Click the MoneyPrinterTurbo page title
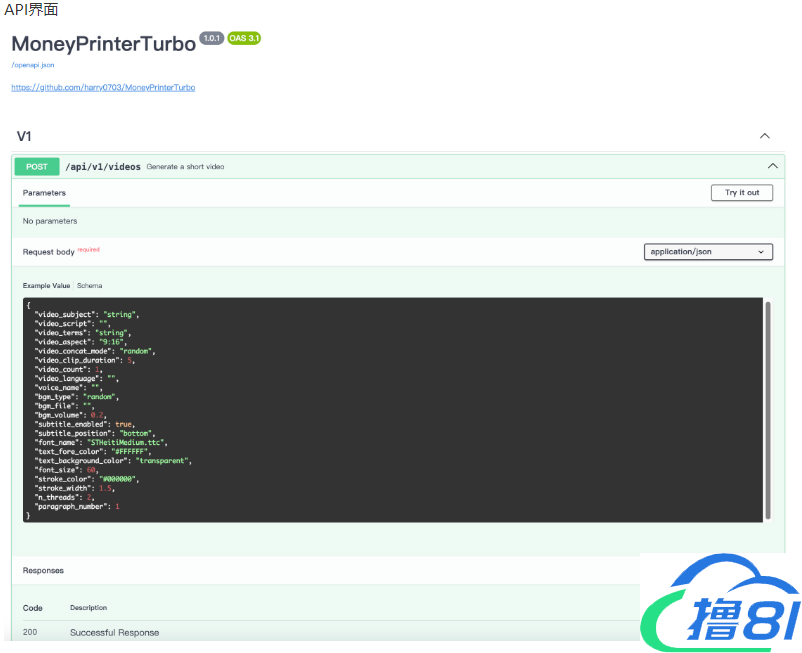This screenshot has height=653, width=802. point(103,44)
